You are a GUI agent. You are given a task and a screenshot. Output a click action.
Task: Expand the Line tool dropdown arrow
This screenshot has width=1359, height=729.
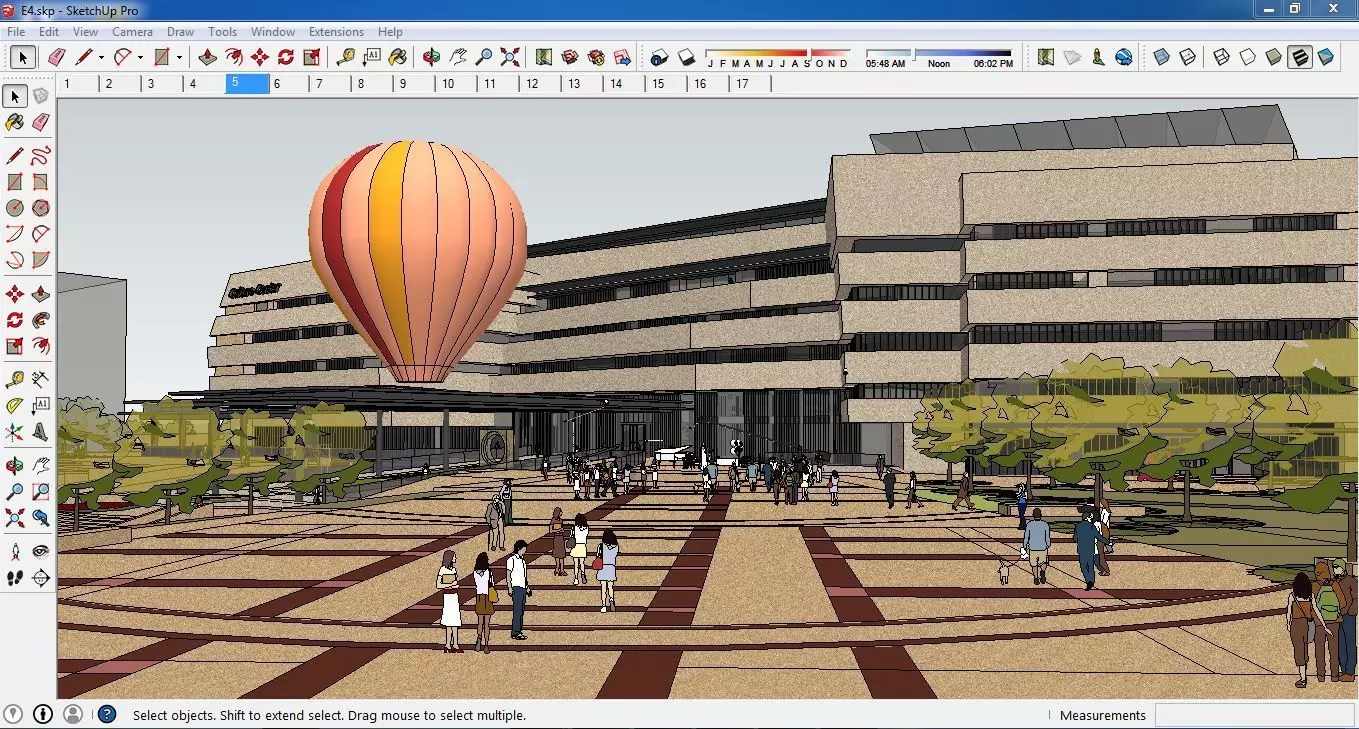point(101,58)
